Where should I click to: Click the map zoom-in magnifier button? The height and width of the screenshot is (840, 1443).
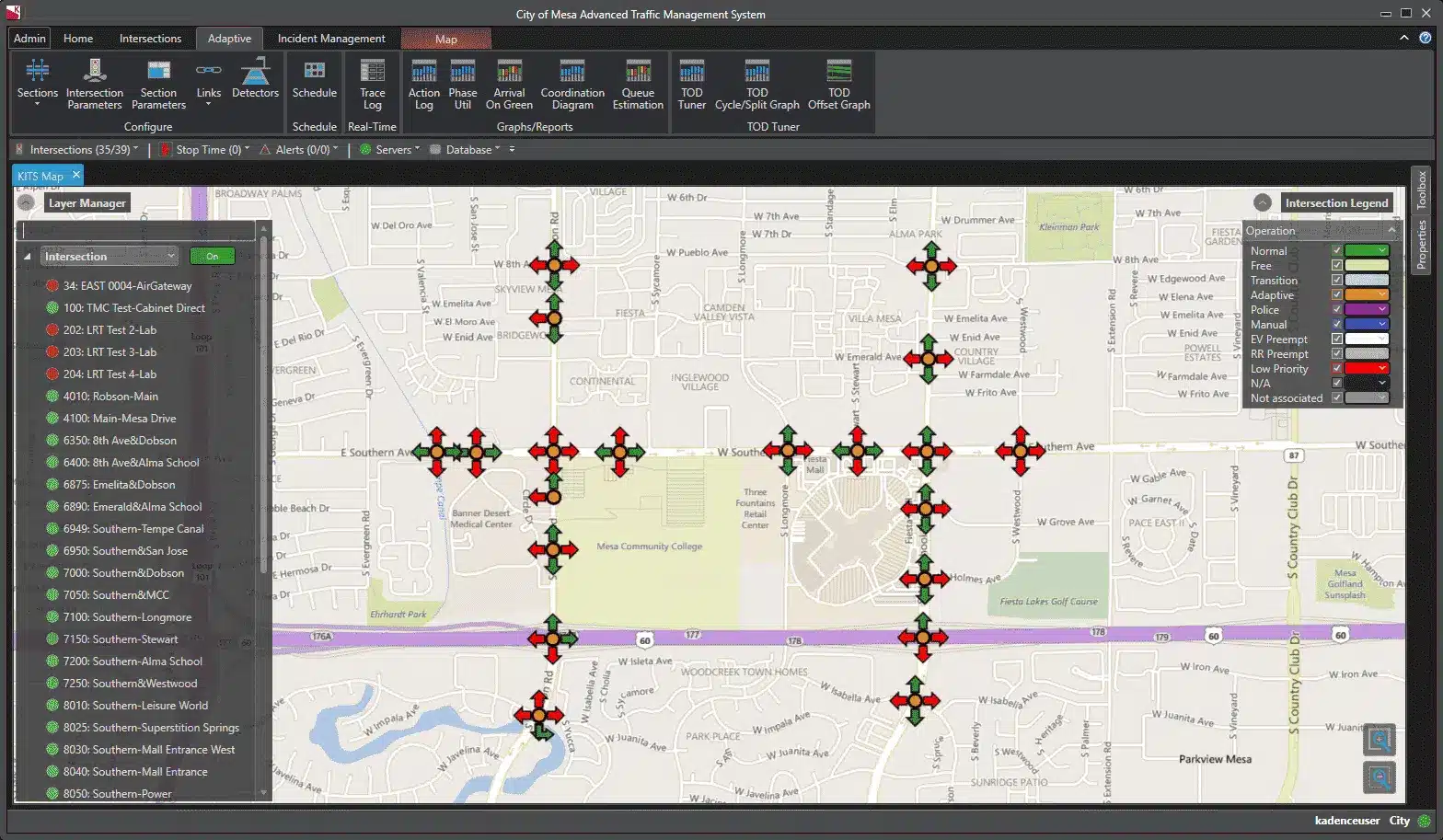pyautogui.click(x=1379, y=740)
